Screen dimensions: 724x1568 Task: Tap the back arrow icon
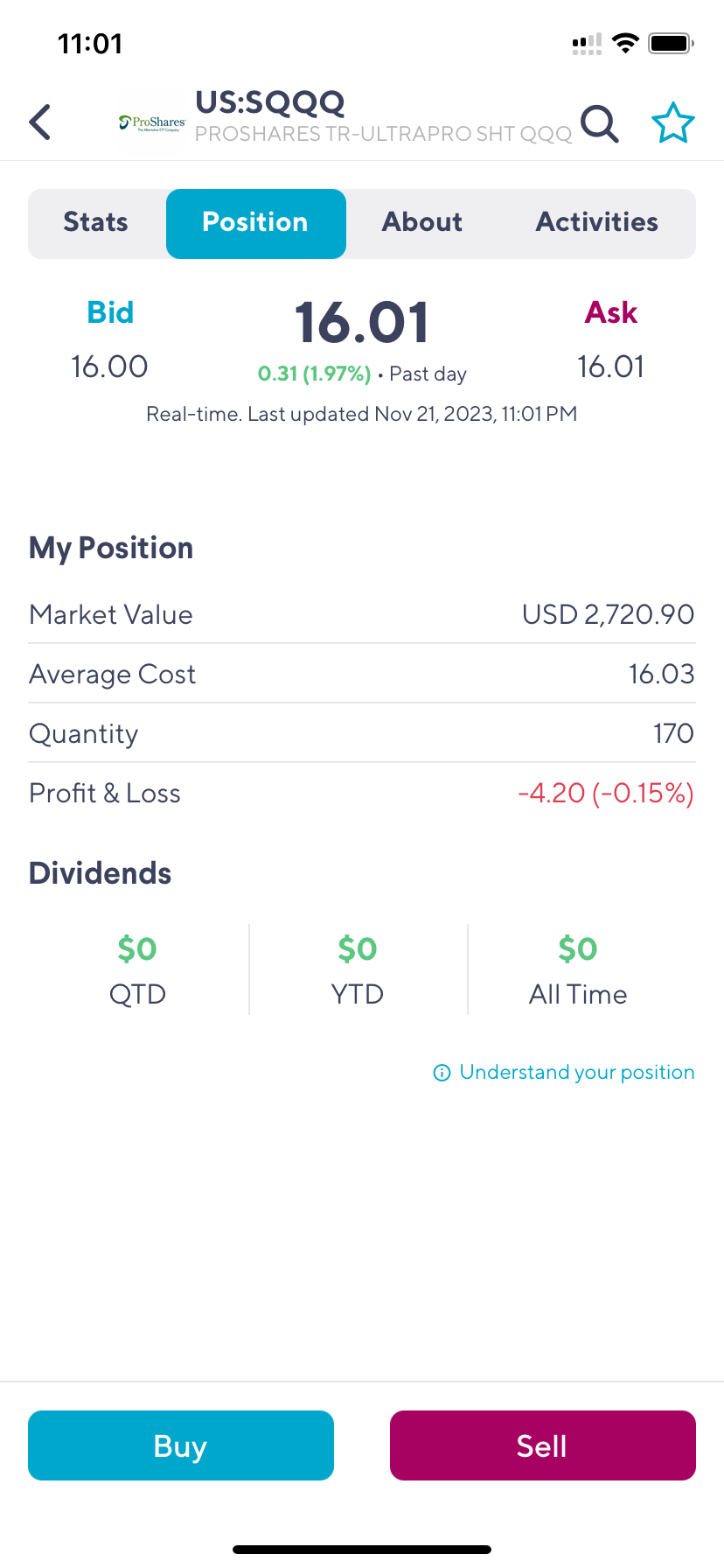point(40,122)
